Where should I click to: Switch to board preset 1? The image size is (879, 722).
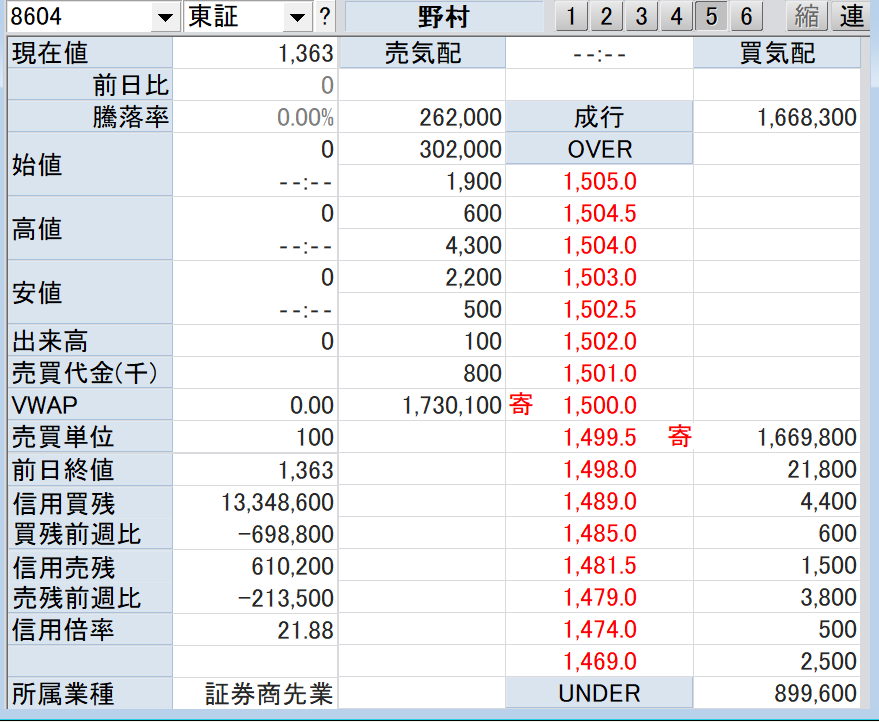570,17
